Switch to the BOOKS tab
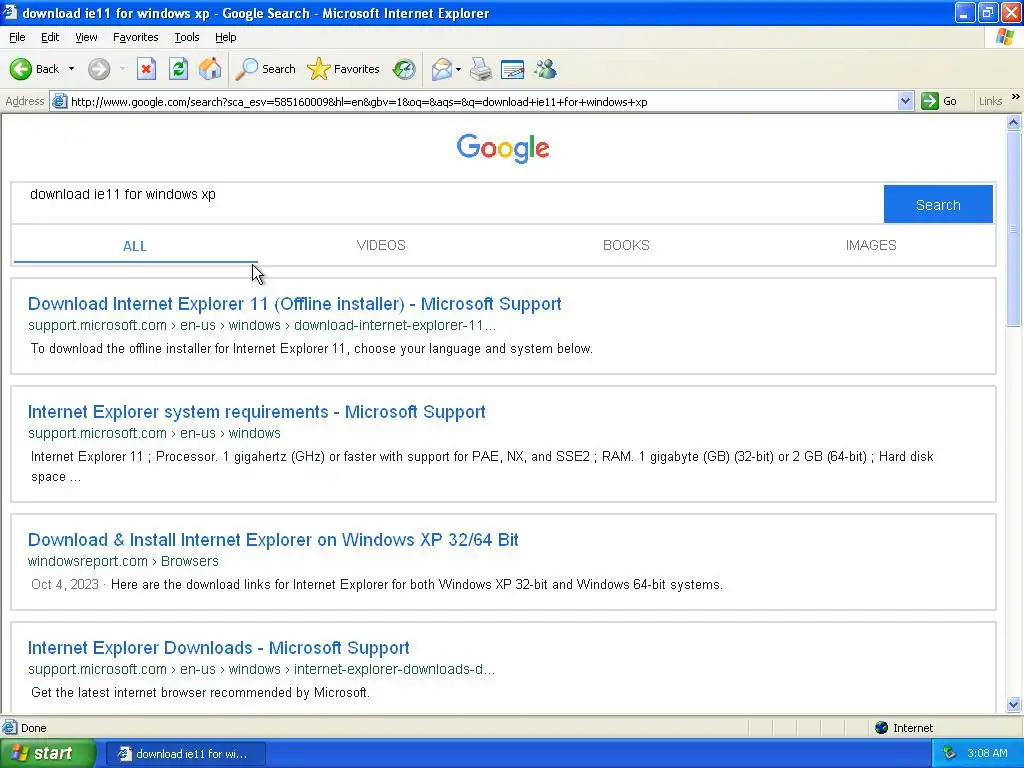 [626, 246]
